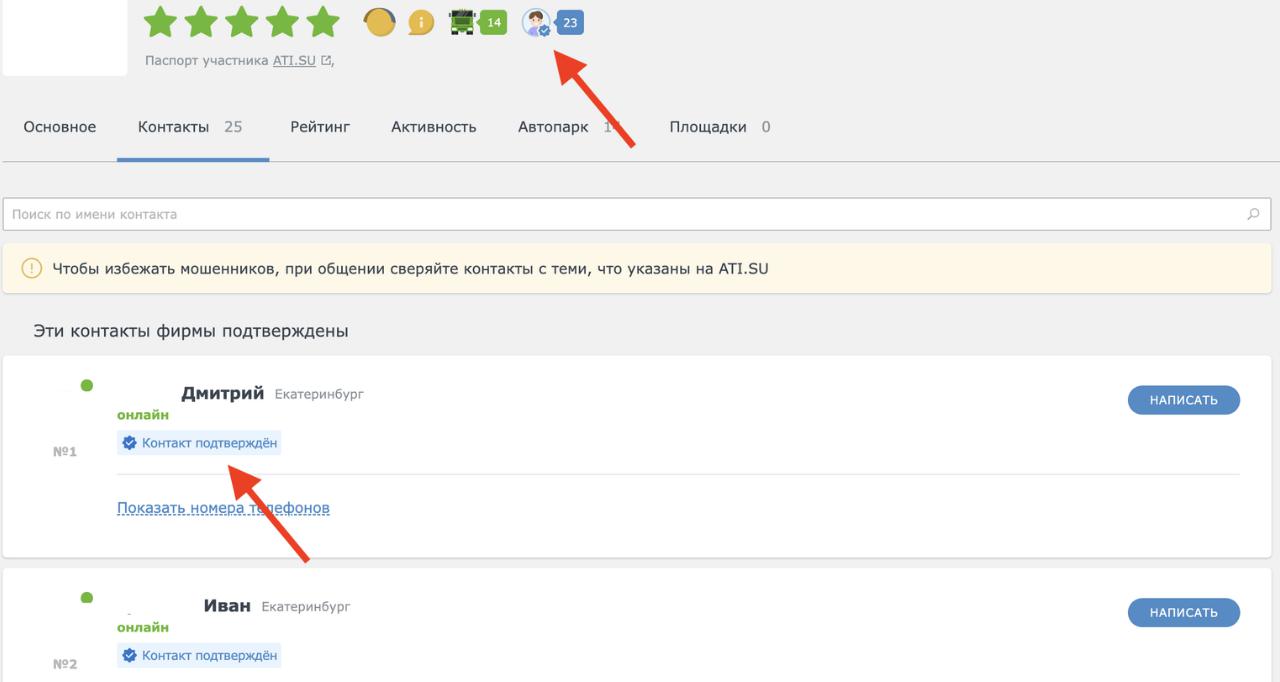Click the green truck fleet icon
Image resolution: width=1280 pixels, height=682 pixels.
click(462, 22)
